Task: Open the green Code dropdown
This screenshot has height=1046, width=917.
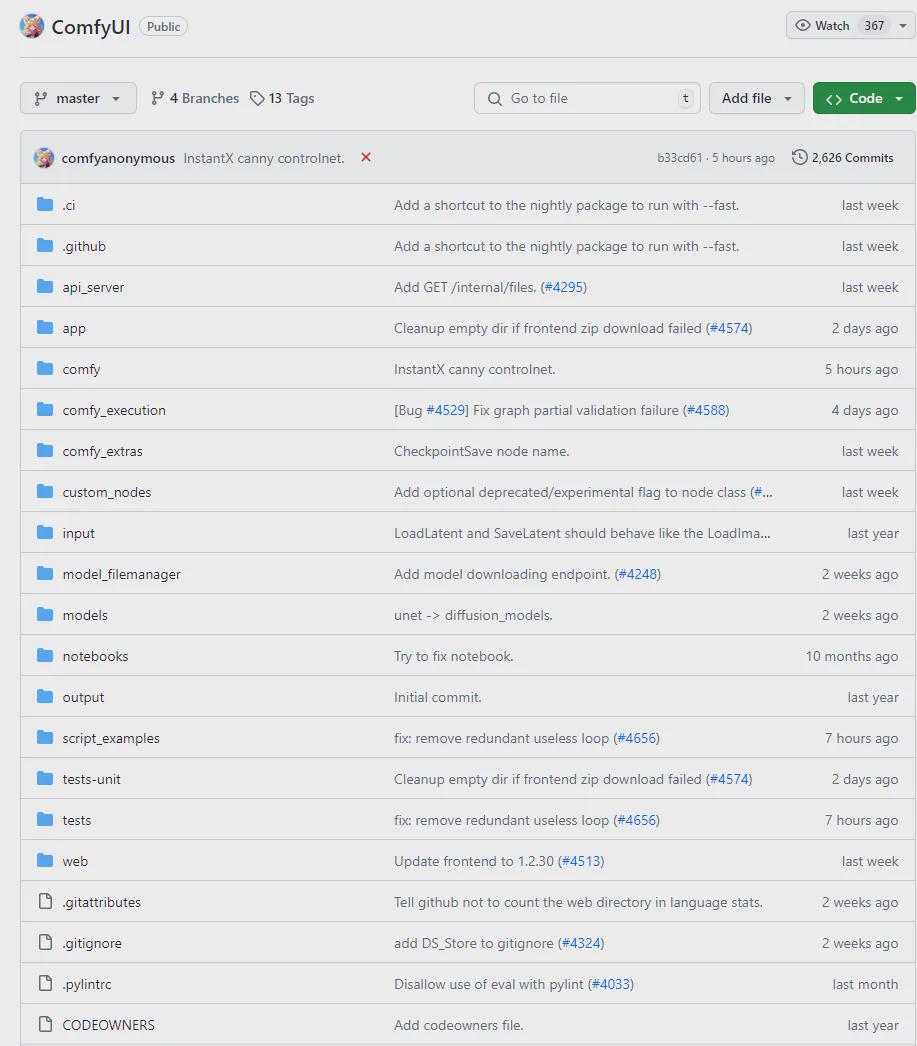Action: pos(864,98)
